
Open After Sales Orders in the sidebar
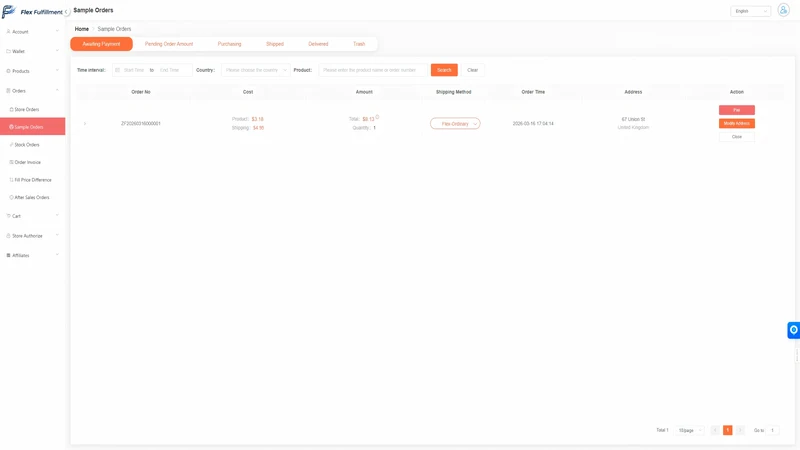point(33,197)
